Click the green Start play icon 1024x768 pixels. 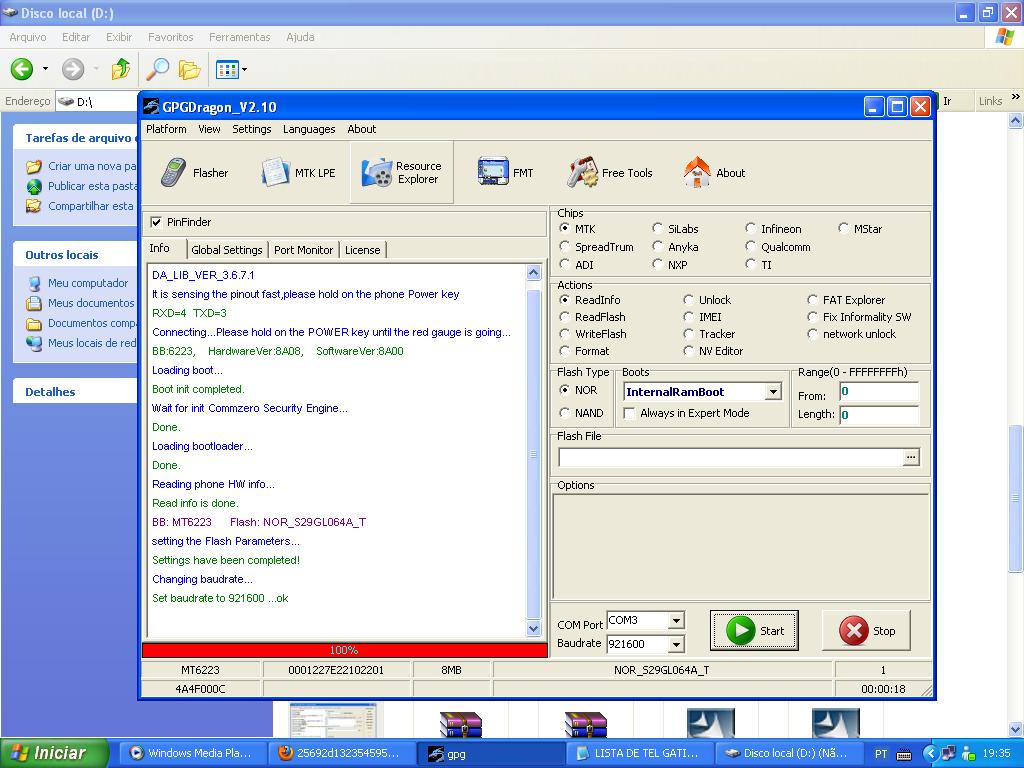[x=740, y=631]
